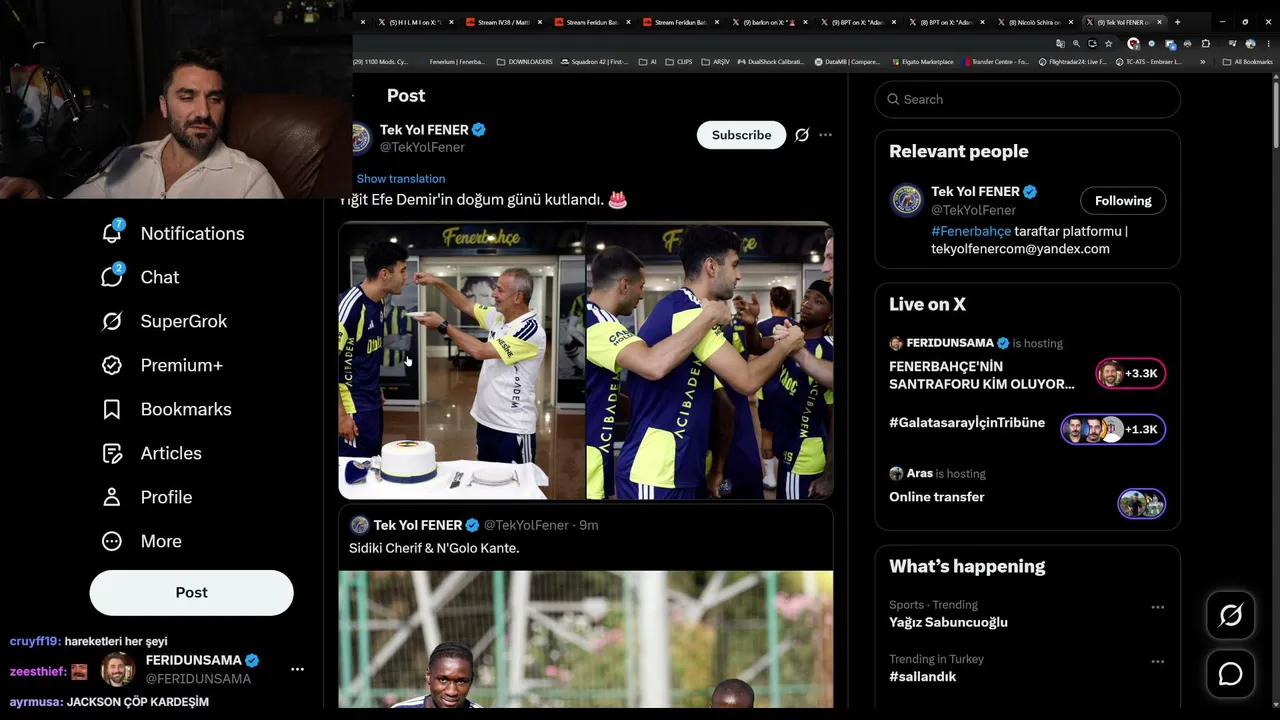Click the +3.3K listeners badge
This screenshot has width=1280, height=720.
(x=1130, y=374)
